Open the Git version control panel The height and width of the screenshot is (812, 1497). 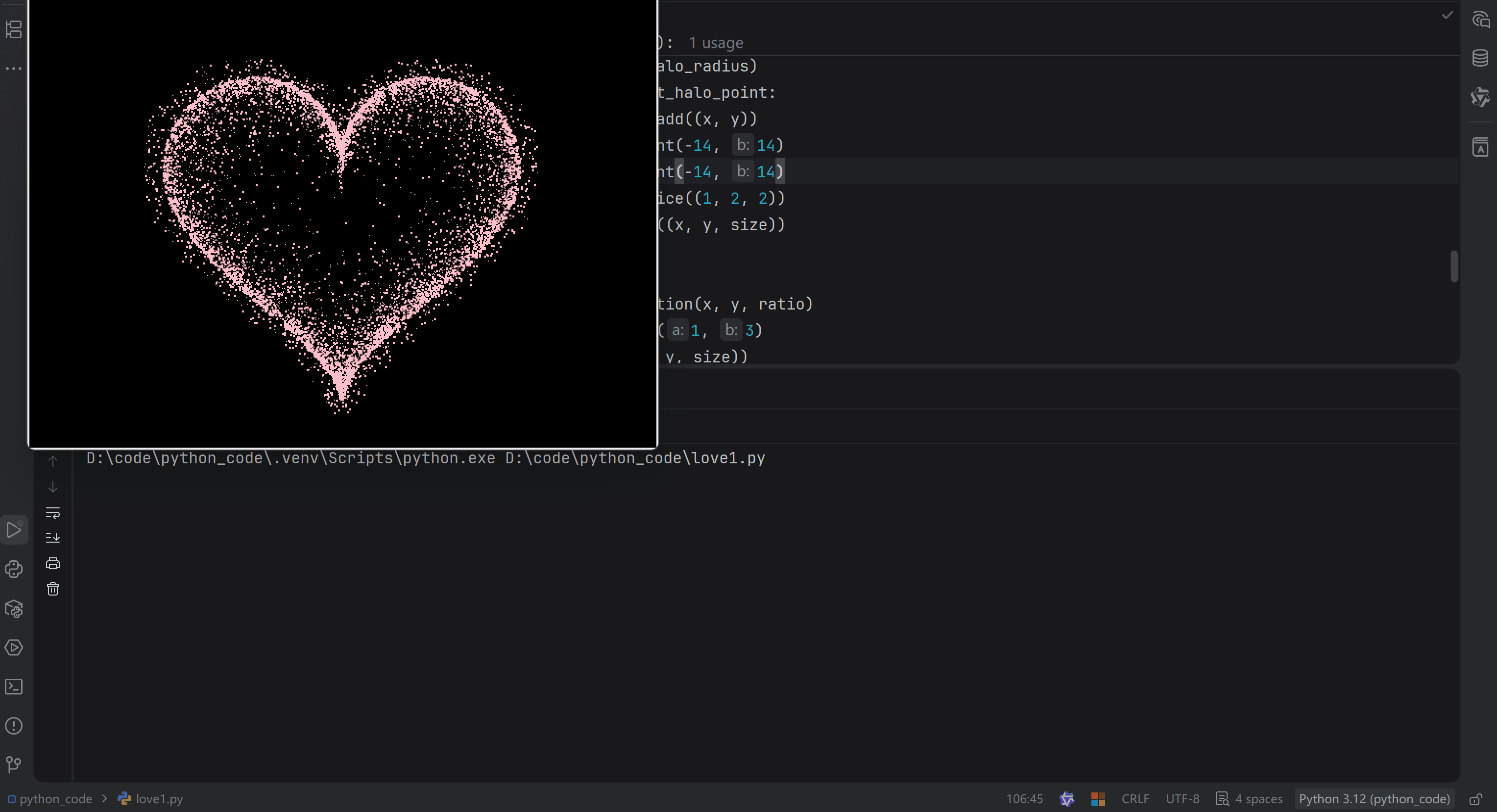click(x=14, y=764)
